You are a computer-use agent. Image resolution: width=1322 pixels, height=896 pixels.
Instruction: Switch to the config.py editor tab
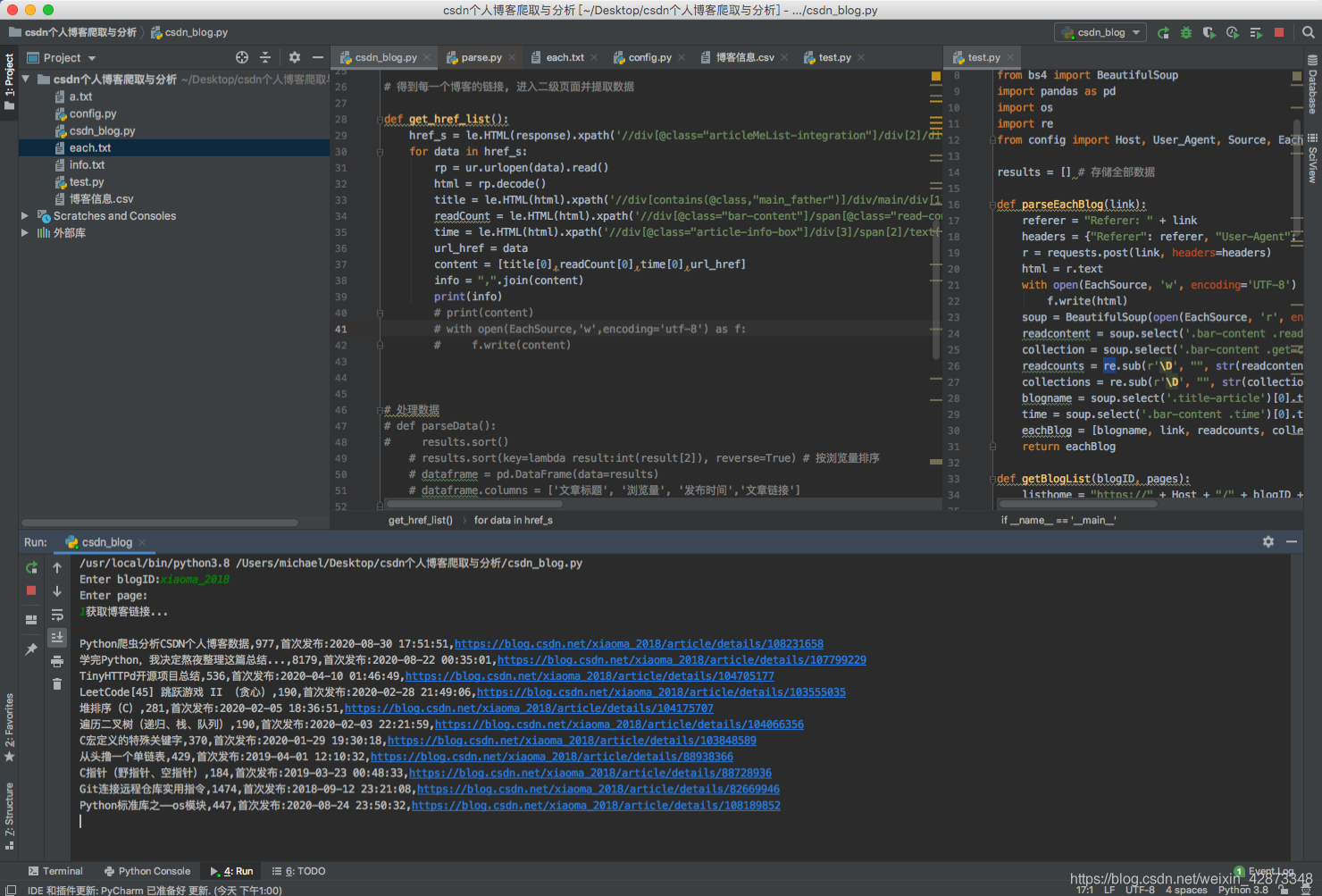(x=649, y=57)
